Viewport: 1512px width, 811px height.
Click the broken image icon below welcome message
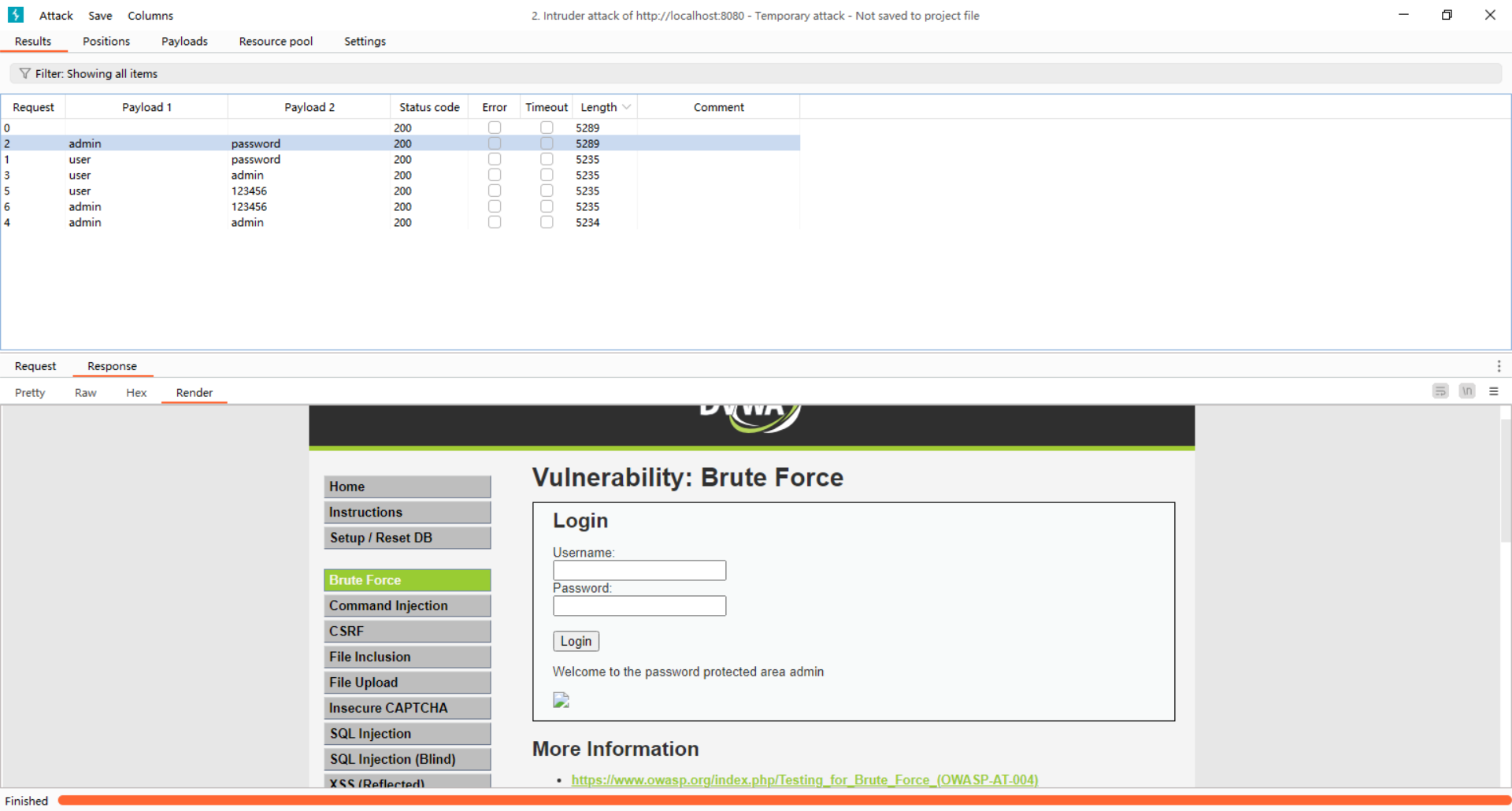[x=561, y=700]
